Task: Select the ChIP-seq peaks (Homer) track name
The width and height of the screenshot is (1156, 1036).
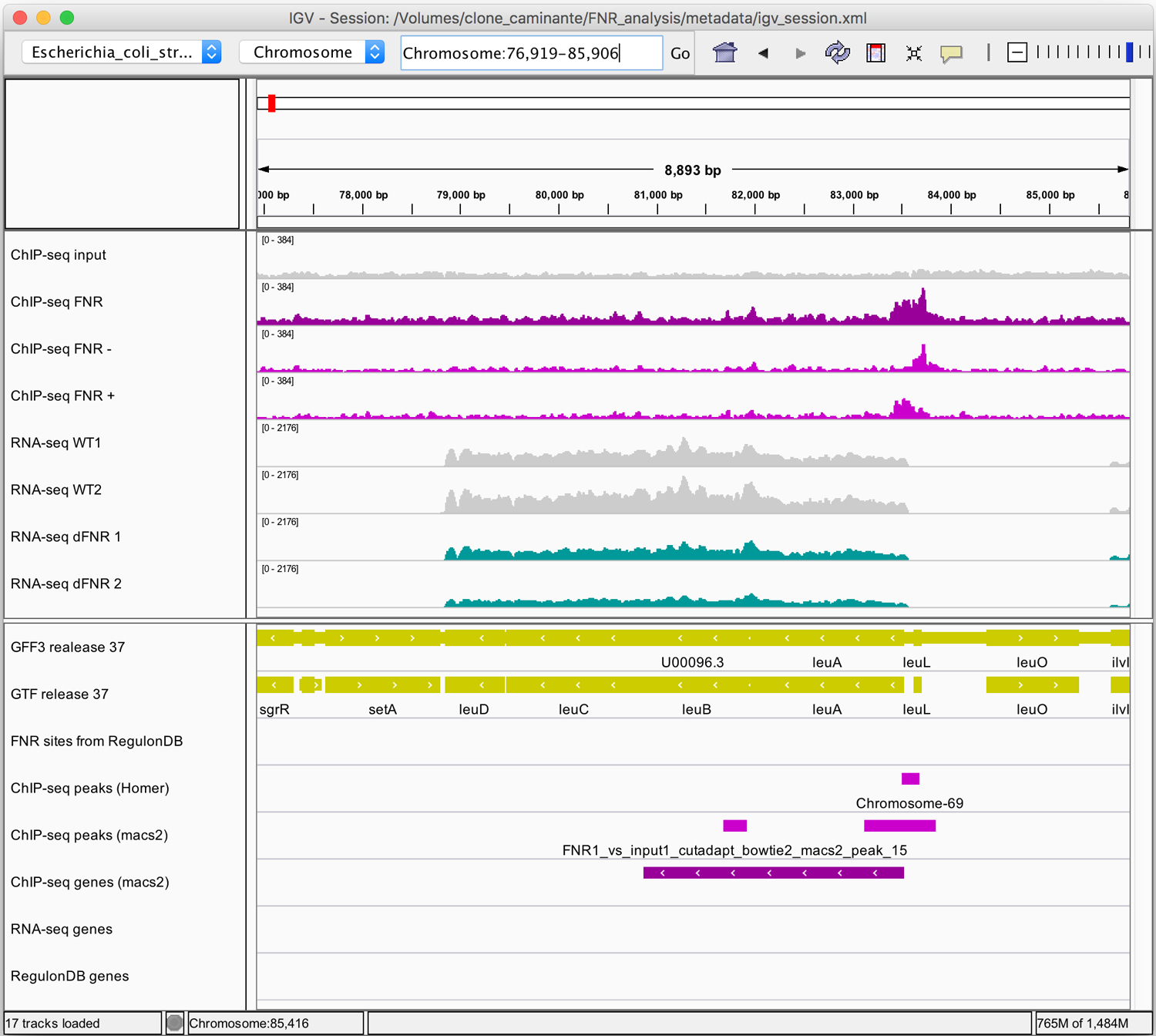Action: coord(89,789)
